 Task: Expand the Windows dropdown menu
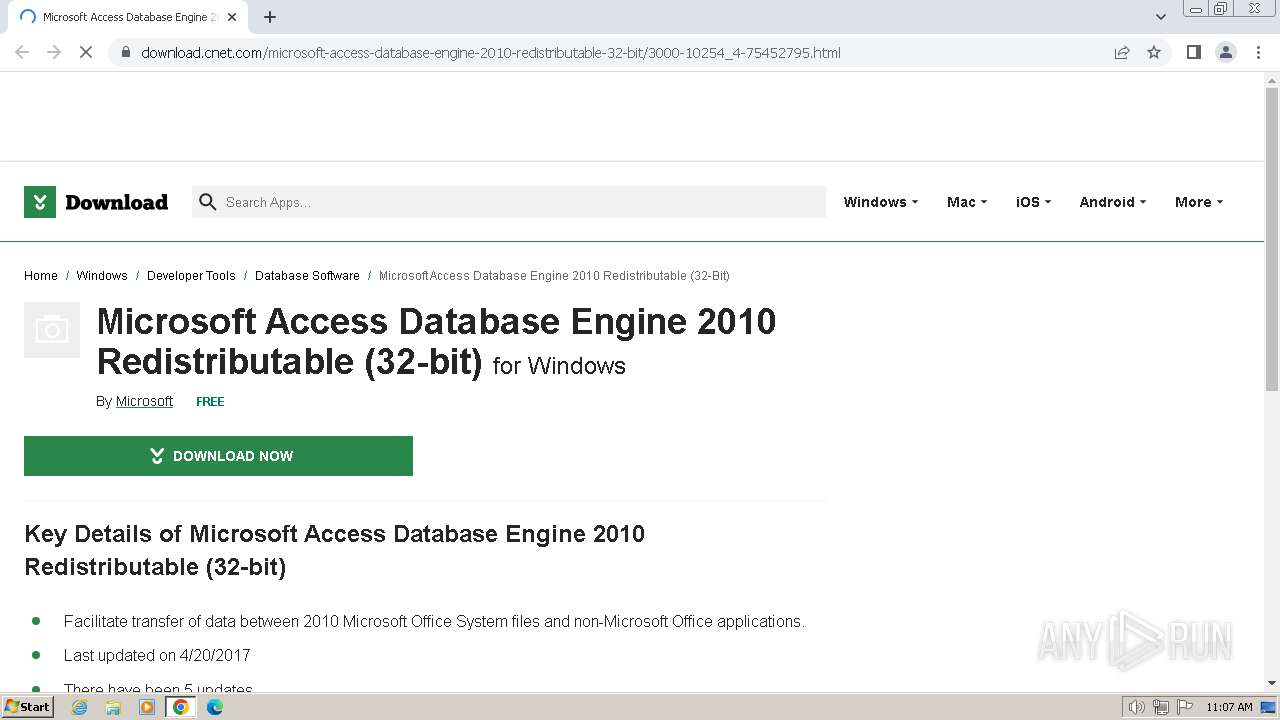pos(880,202)
